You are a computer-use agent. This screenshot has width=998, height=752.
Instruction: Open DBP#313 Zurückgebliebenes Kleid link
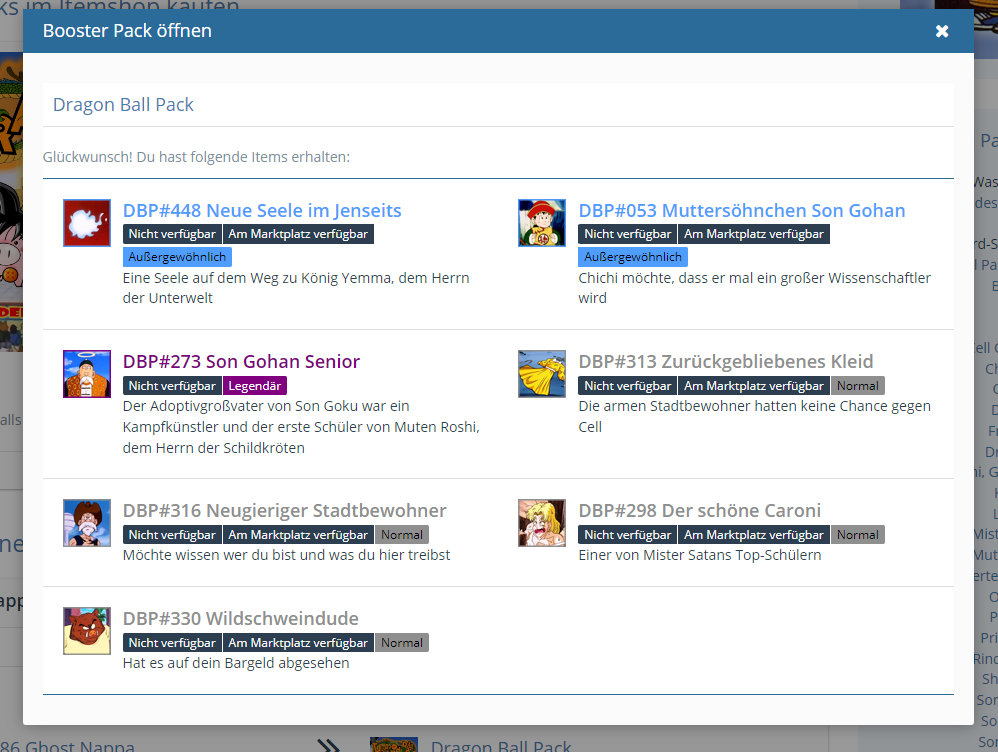725,362
